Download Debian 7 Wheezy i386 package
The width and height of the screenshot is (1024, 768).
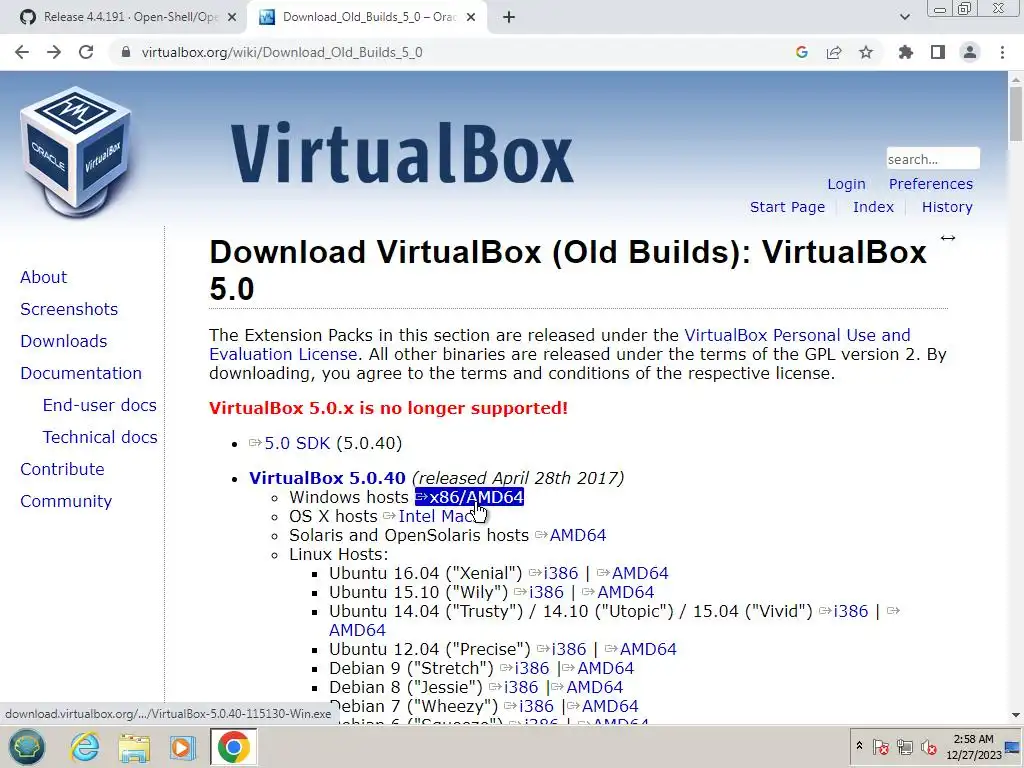(537, 706)
